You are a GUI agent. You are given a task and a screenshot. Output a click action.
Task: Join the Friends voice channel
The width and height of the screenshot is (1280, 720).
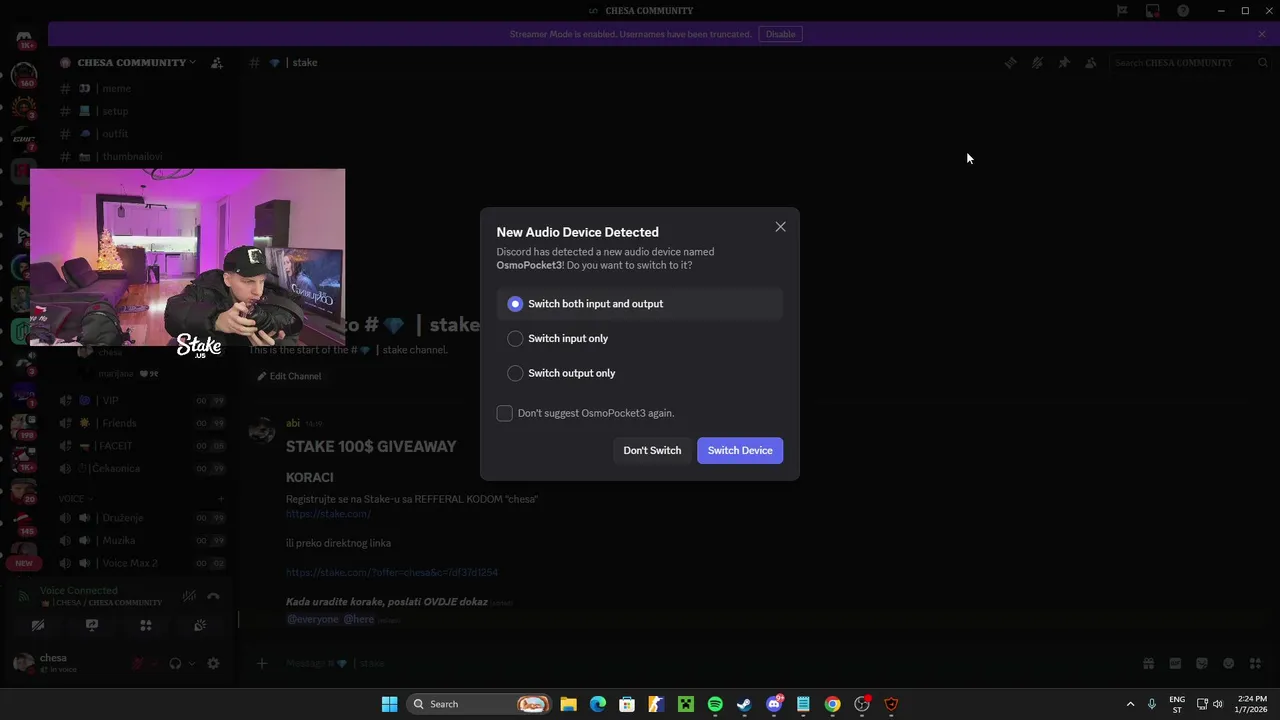pyautogui.click(x=144, y=423)
